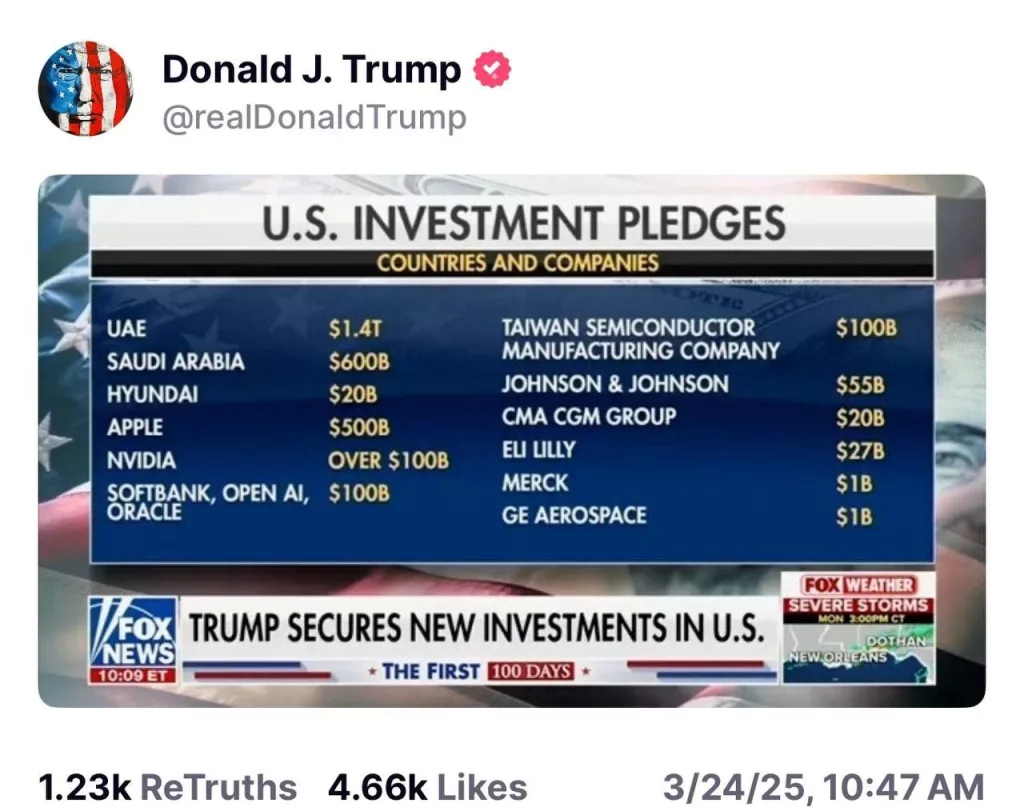View the 4.66k Likes list
Image resolution: width=1024 pixels, height=811 pixels.
[x=427, y=786]
